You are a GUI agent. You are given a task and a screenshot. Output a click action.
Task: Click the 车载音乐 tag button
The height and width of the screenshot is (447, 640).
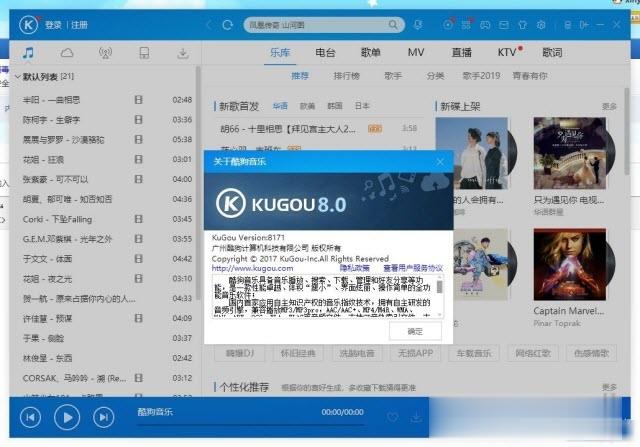pos(473,353)
